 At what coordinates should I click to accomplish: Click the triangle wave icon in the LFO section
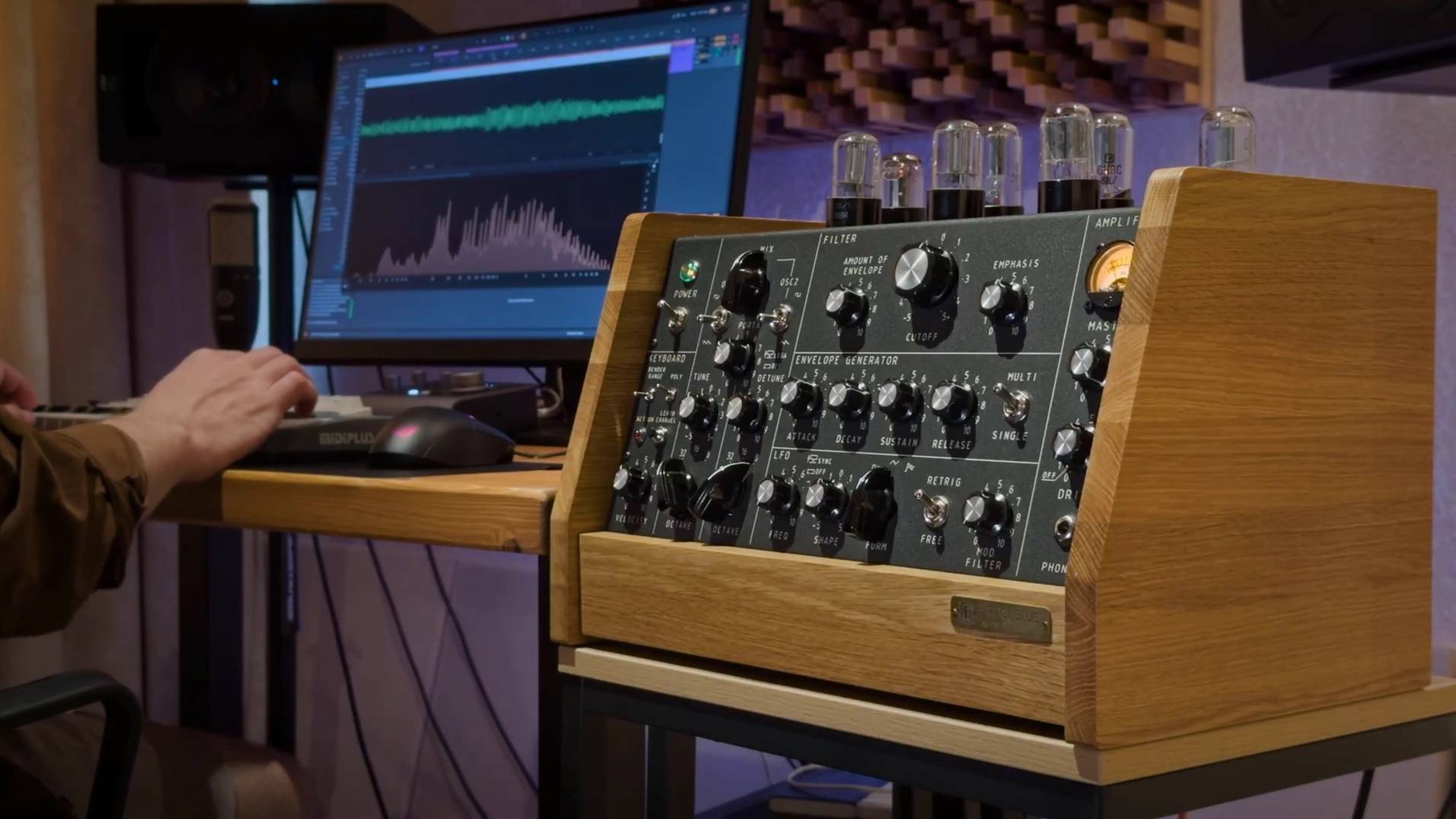pos(894,462)
